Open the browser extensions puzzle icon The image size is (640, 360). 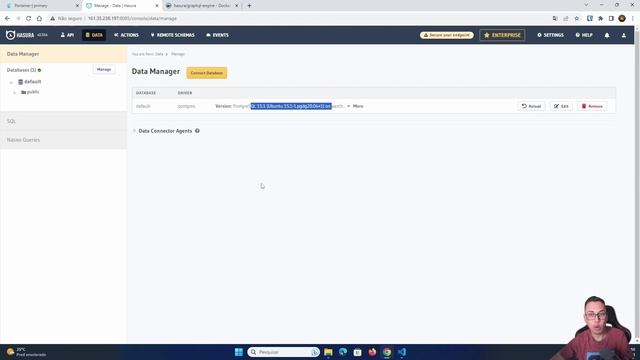pyautogui.click(x=600, y=18)
